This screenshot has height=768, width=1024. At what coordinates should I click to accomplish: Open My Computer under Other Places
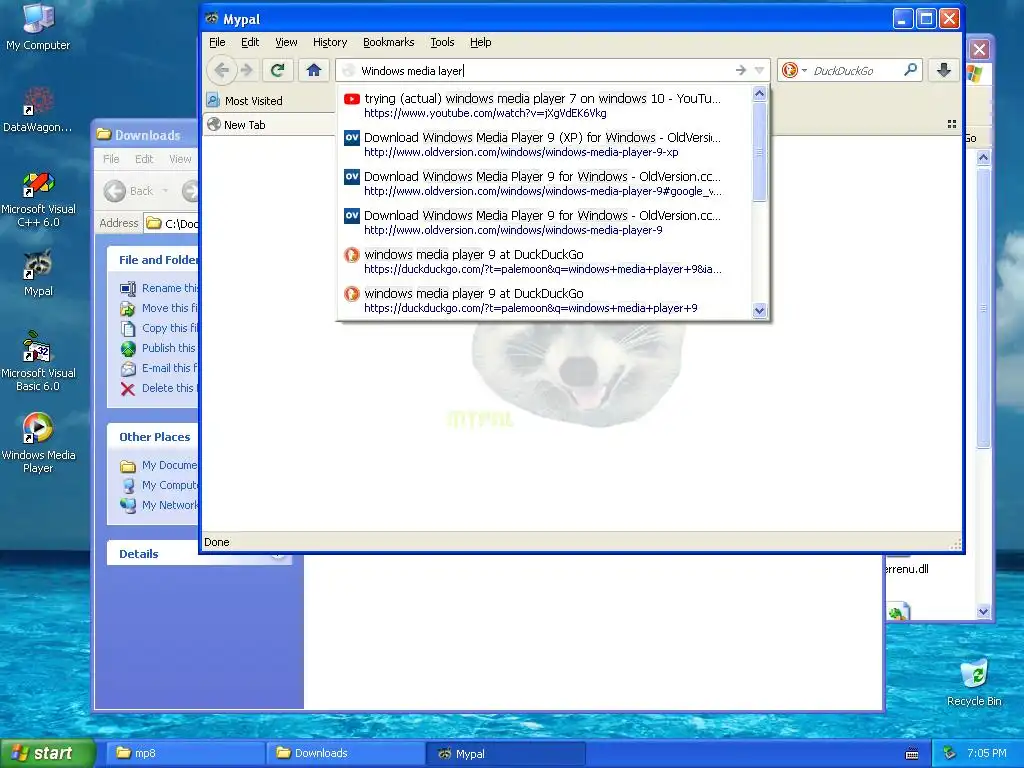coord(159,485)
